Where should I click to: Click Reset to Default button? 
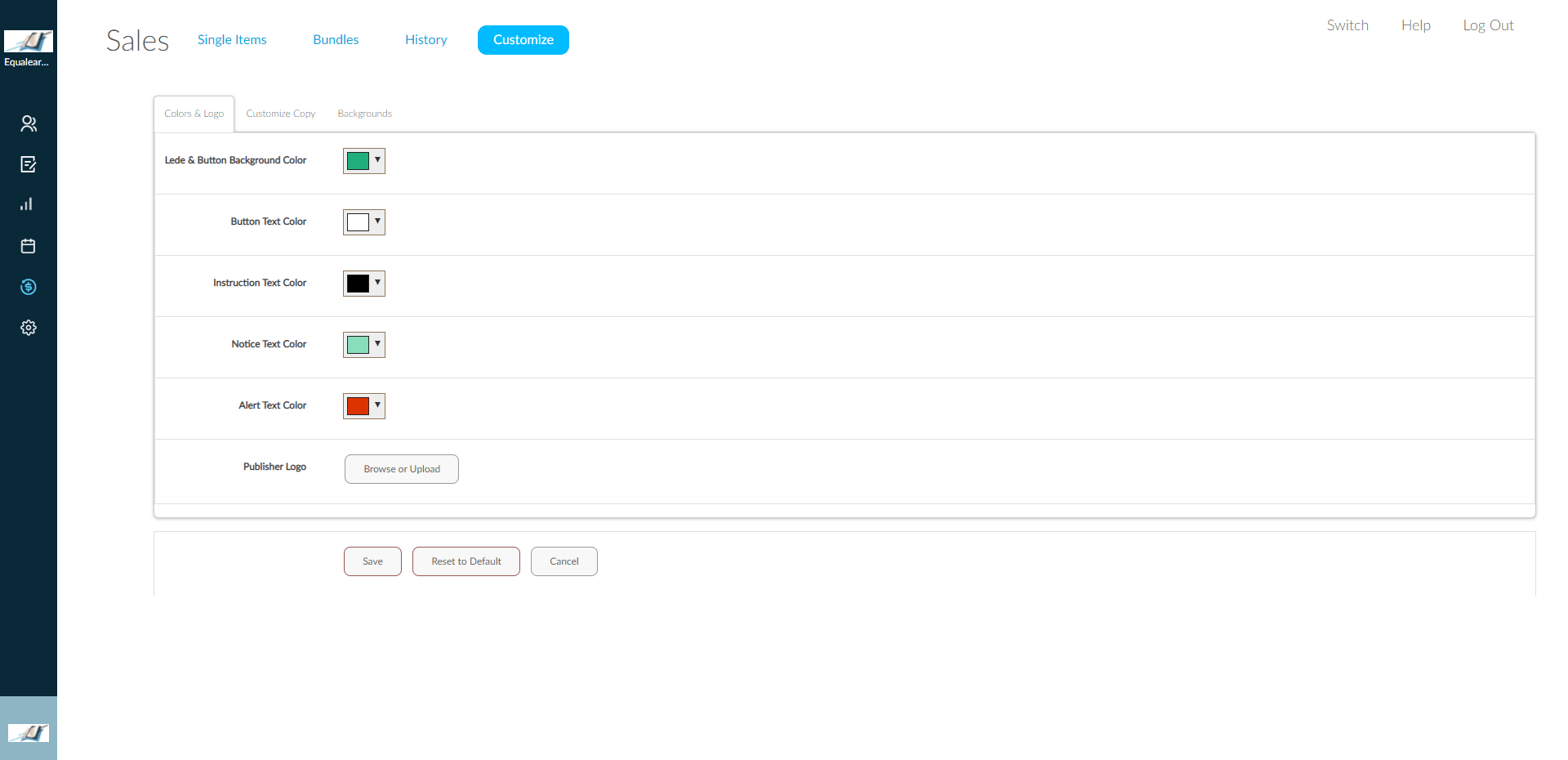pyautogui.click(x=466, y=561)
